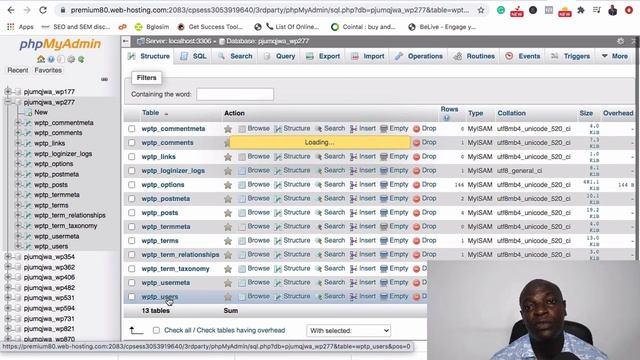The height and width of the screenshot is (360, 640).
Task: Open the navigation panel settings gear icon
Action: pyautogui.click(x=71, y=59)
